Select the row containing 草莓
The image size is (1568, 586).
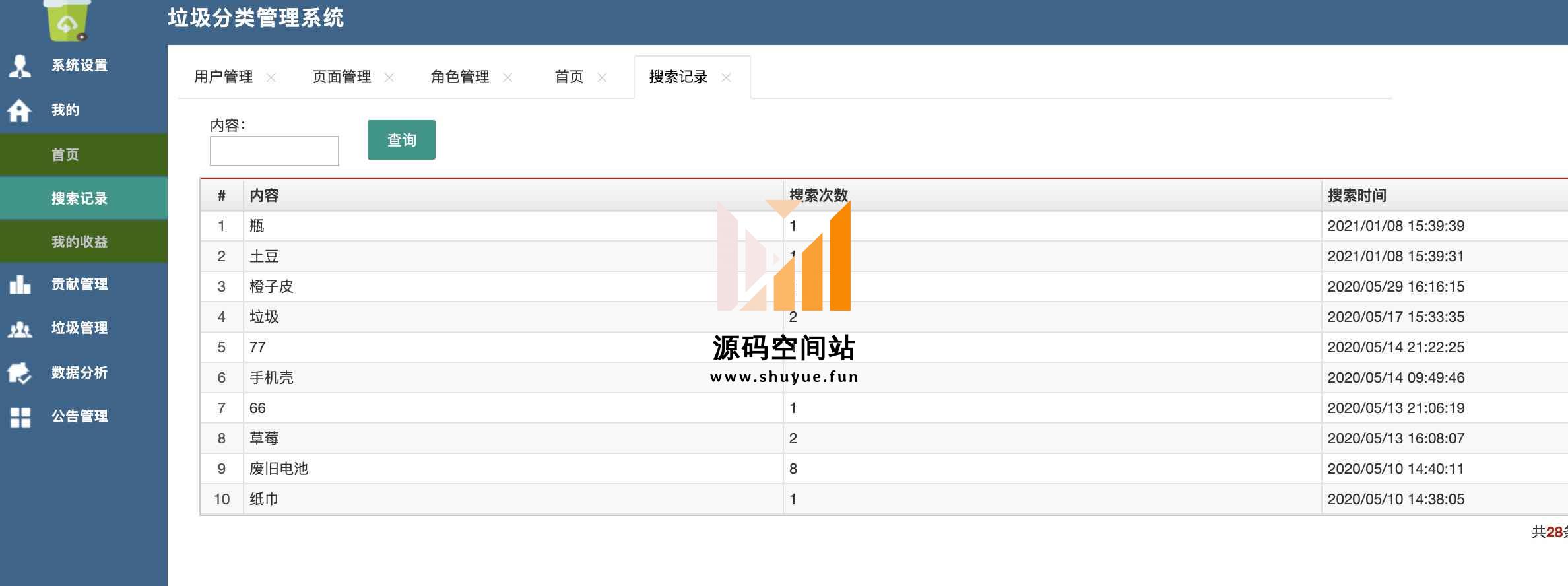(884, 439)
